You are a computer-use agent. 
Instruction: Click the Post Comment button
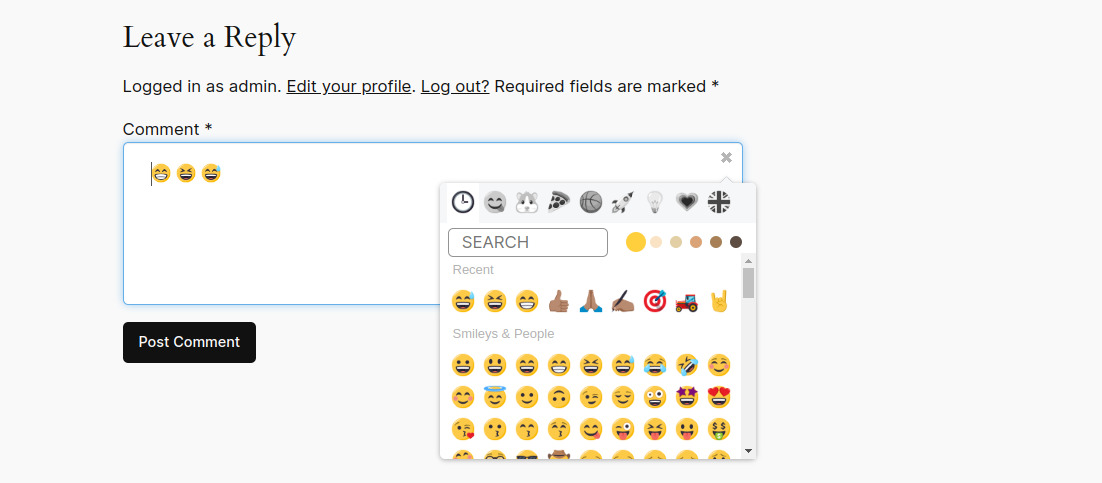coord(189,342)
